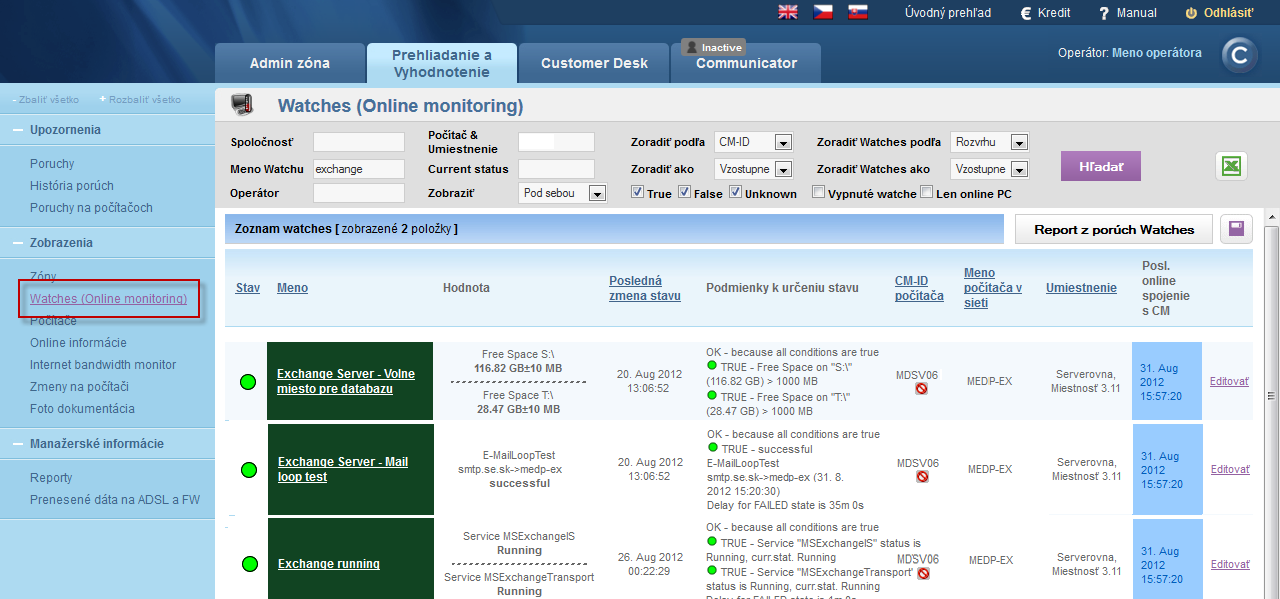Open Reporty in sidebar
The height and width of the screenshot is (599, 1280).
point(51,478)
